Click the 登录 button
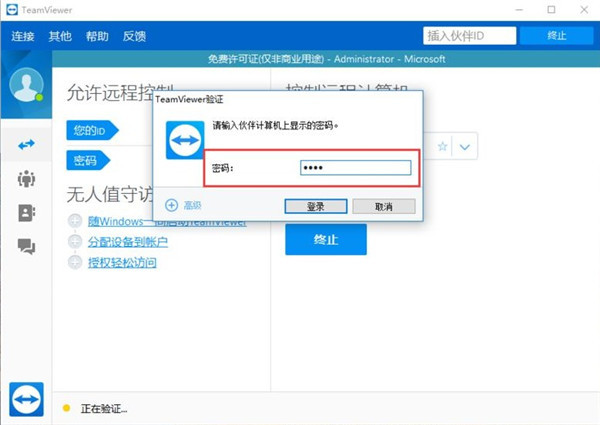The image size is (600, 425). tap(316, 207)
